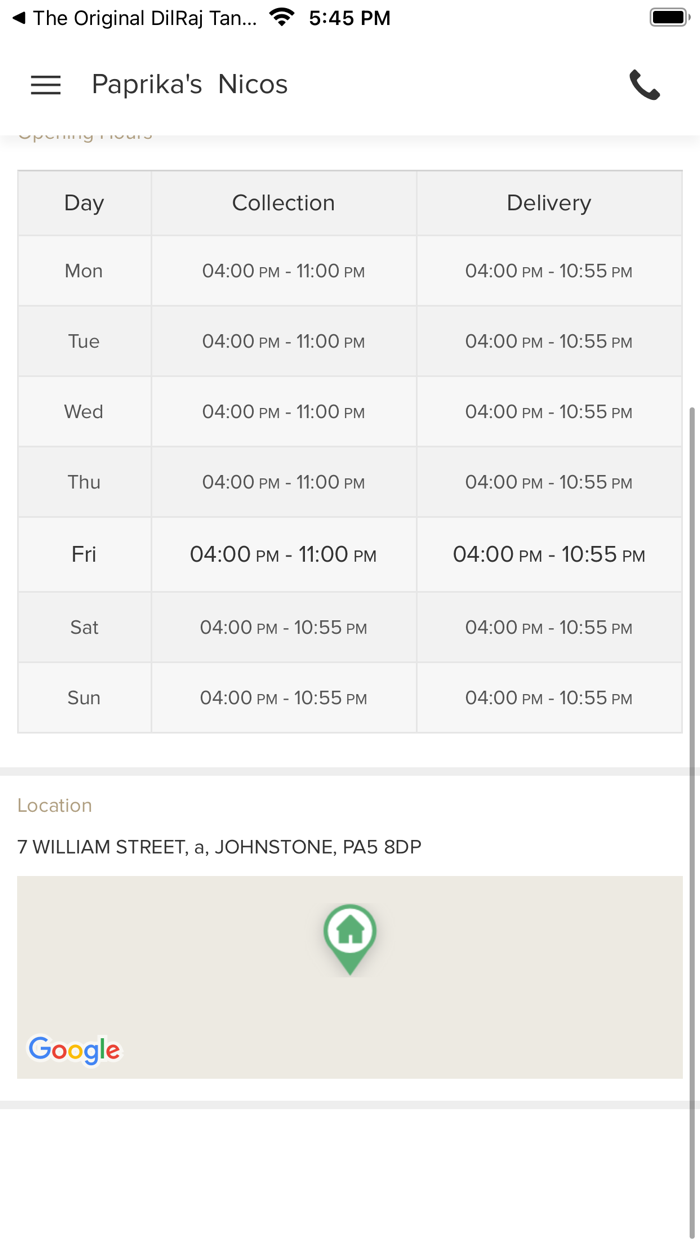This screenshot has width=700, height=1244.
Task: Tap Wednesday's delivery hours cell
Action: coord(549,412)
